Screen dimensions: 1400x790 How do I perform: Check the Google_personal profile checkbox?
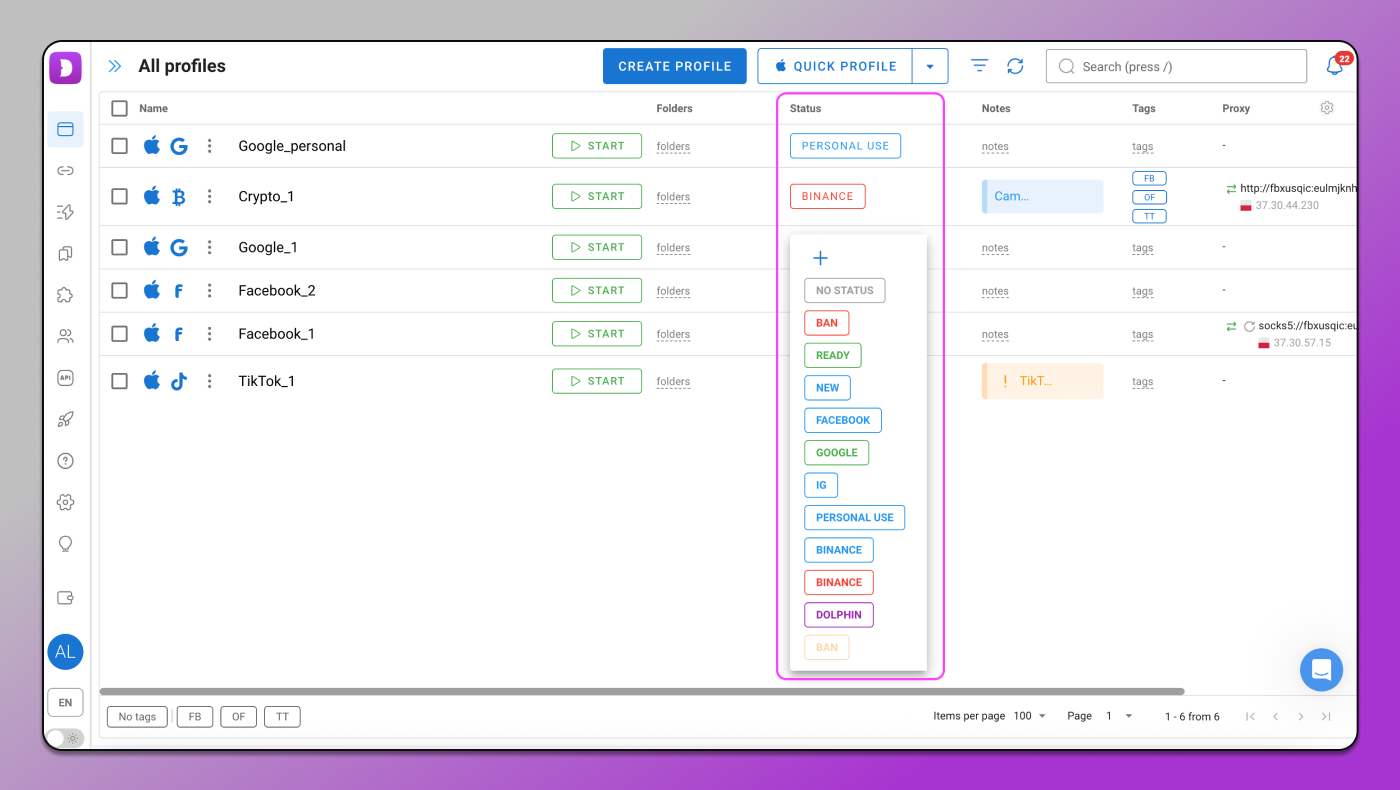pos(120,146)
